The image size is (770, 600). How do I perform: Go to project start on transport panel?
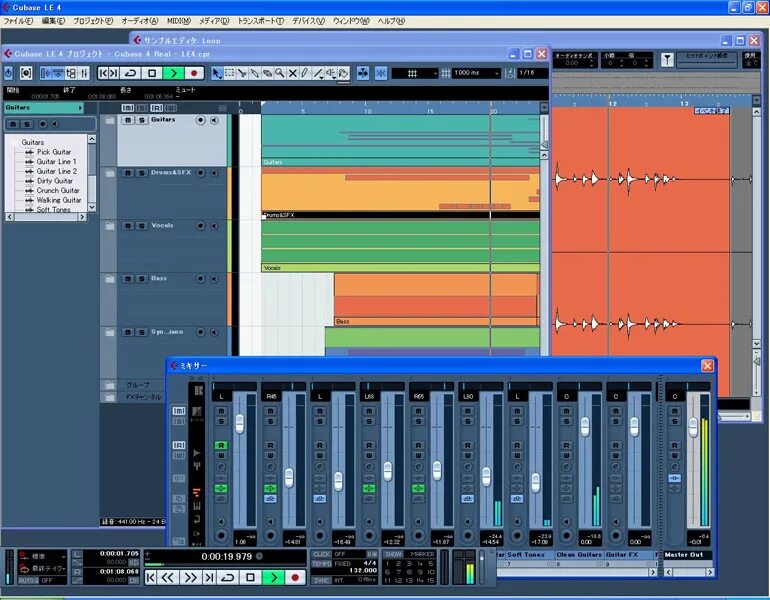pos(150,578)
